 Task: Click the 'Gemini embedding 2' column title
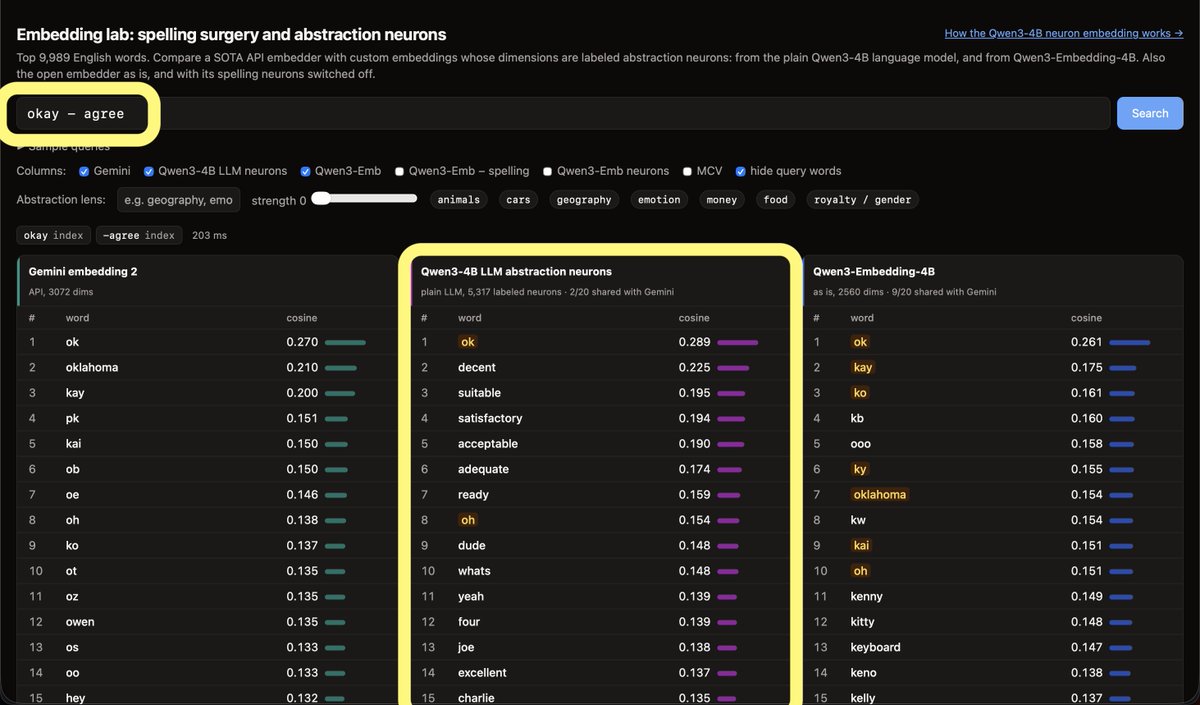(x=83, y=271)
